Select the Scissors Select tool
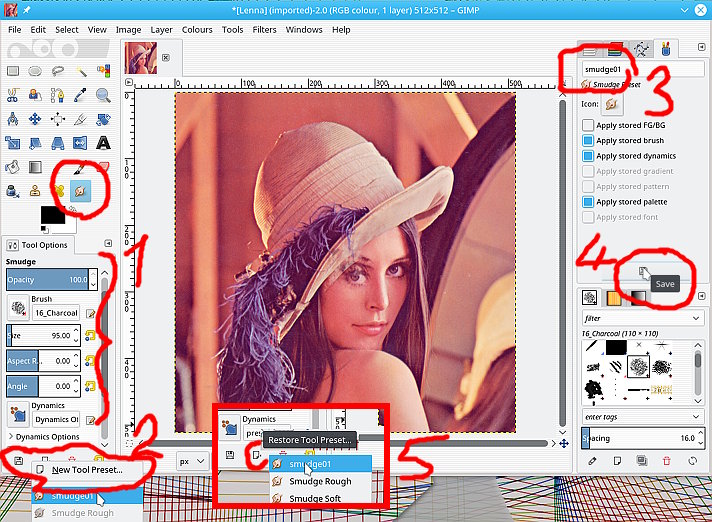 pyautogui.click(x=13, y=95)
